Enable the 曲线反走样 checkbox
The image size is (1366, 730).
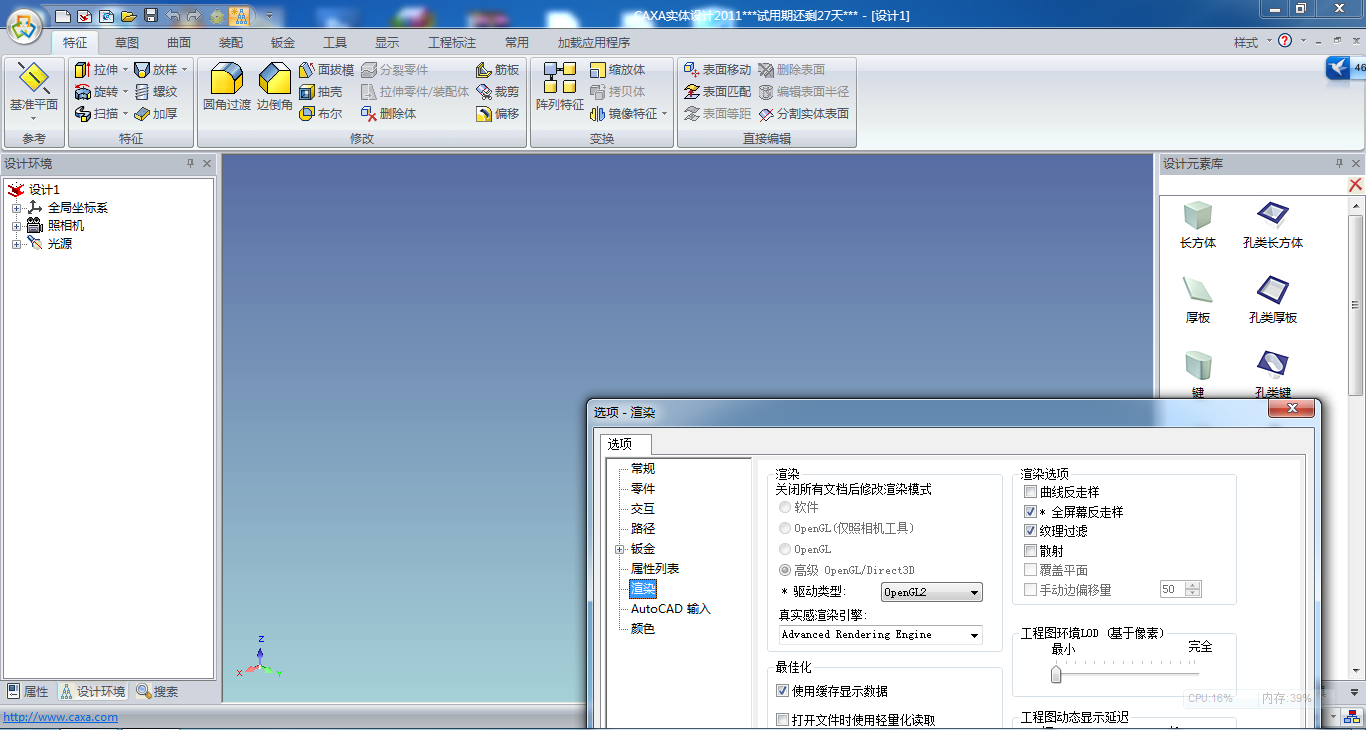(1031, 492)
